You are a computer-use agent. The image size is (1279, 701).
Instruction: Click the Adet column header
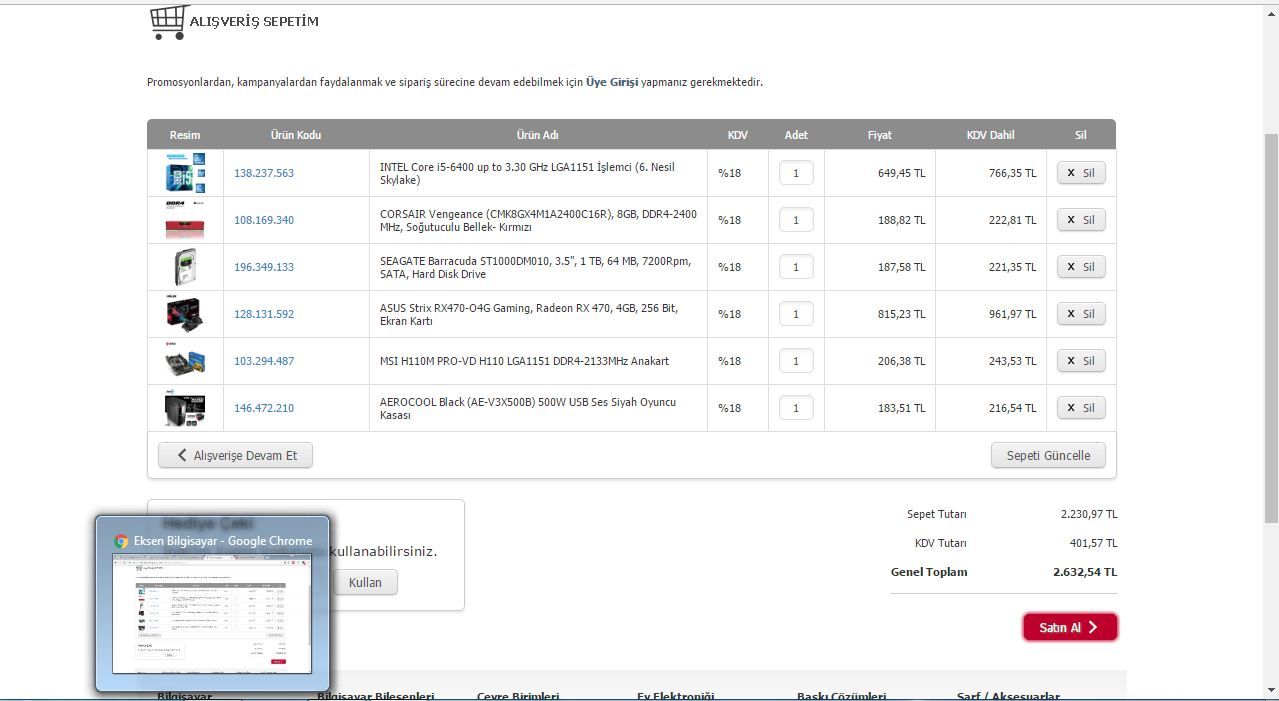[796, 135]
